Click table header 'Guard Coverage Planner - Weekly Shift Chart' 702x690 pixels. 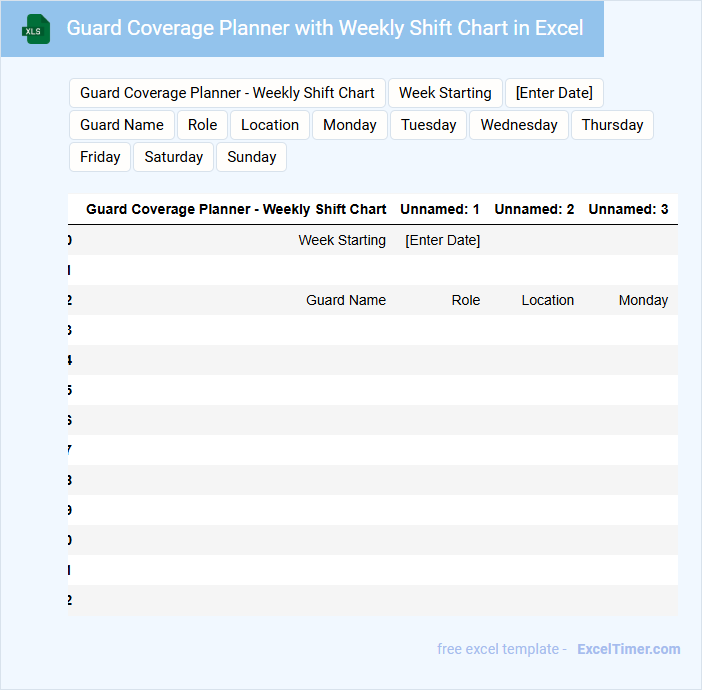point(236,209)
